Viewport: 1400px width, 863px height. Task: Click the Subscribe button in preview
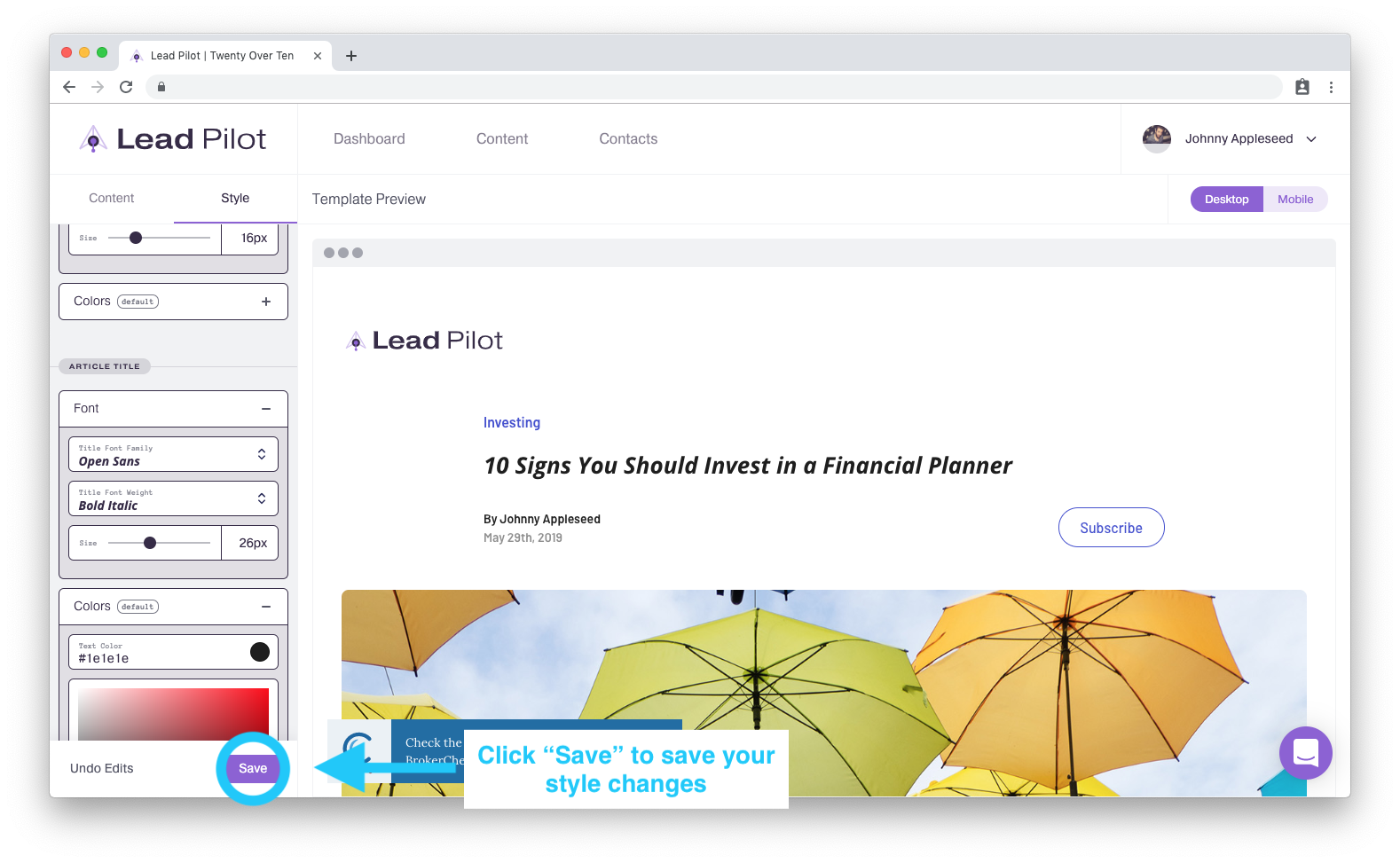point(1111,528)
